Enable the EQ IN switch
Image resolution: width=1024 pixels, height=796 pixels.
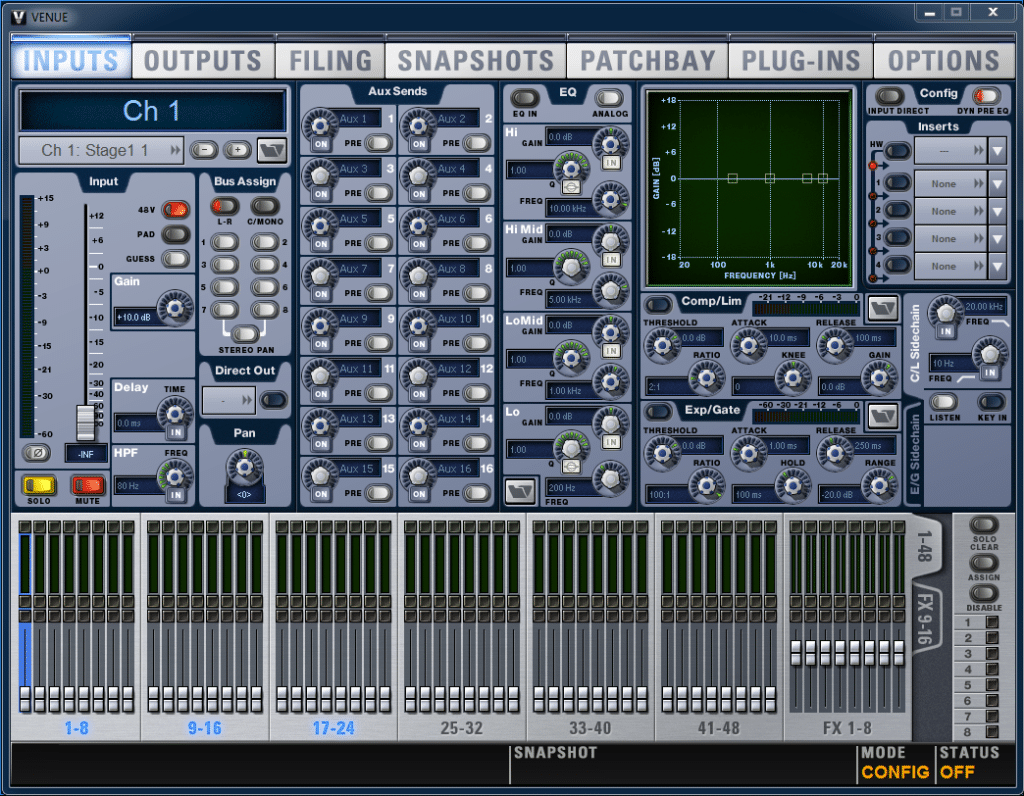point(525,98)
